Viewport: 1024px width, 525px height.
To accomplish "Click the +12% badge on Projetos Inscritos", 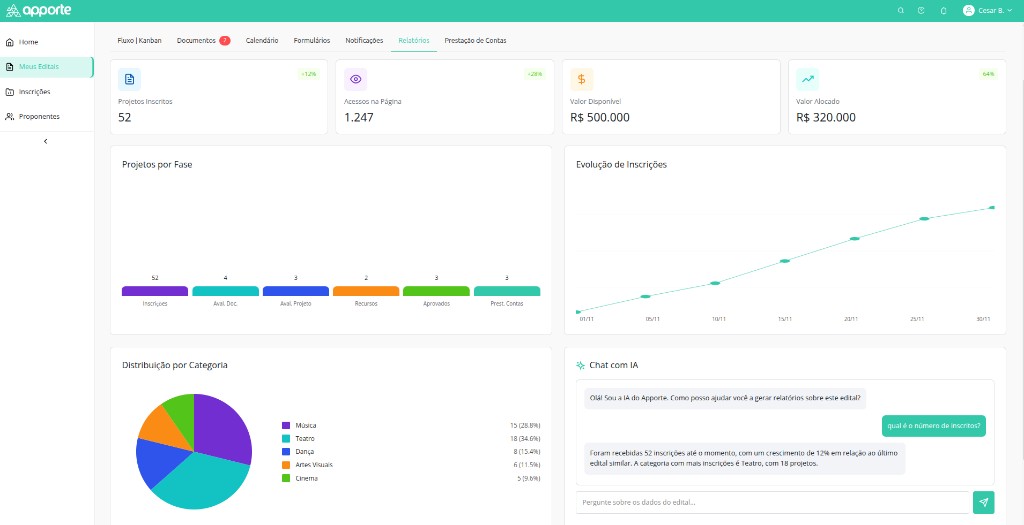I will click(308, 74).
